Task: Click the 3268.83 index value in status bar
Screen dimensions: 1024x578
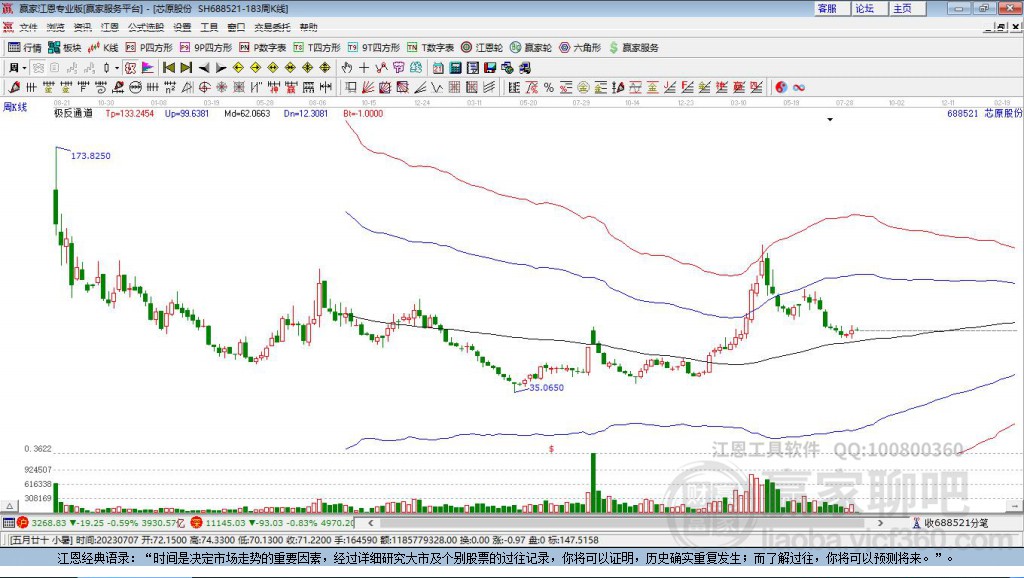Action: pos(49,522)
